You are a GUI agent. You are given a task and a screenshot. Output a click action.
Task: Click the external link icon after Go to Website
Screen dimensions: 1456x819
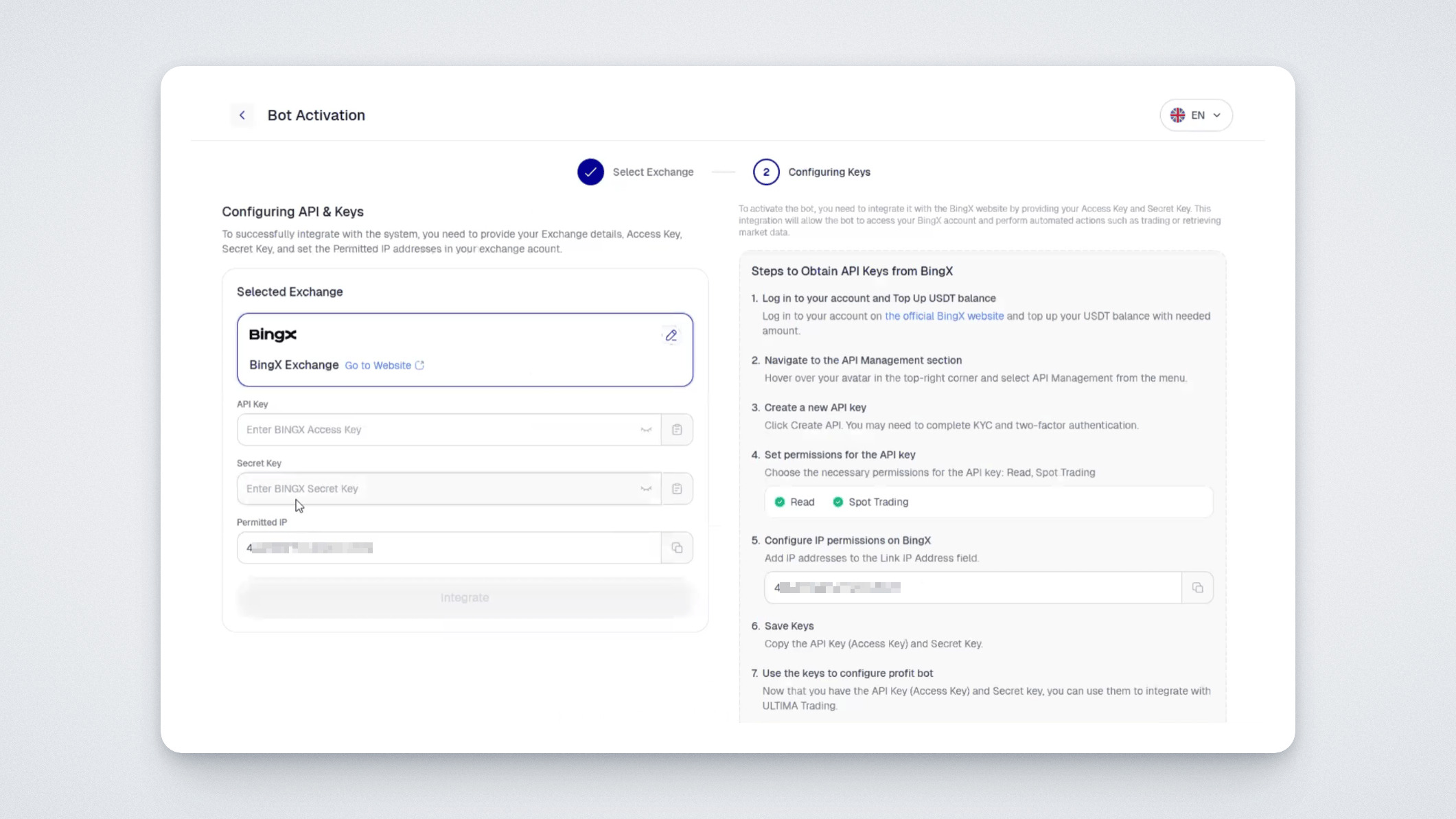419,365
